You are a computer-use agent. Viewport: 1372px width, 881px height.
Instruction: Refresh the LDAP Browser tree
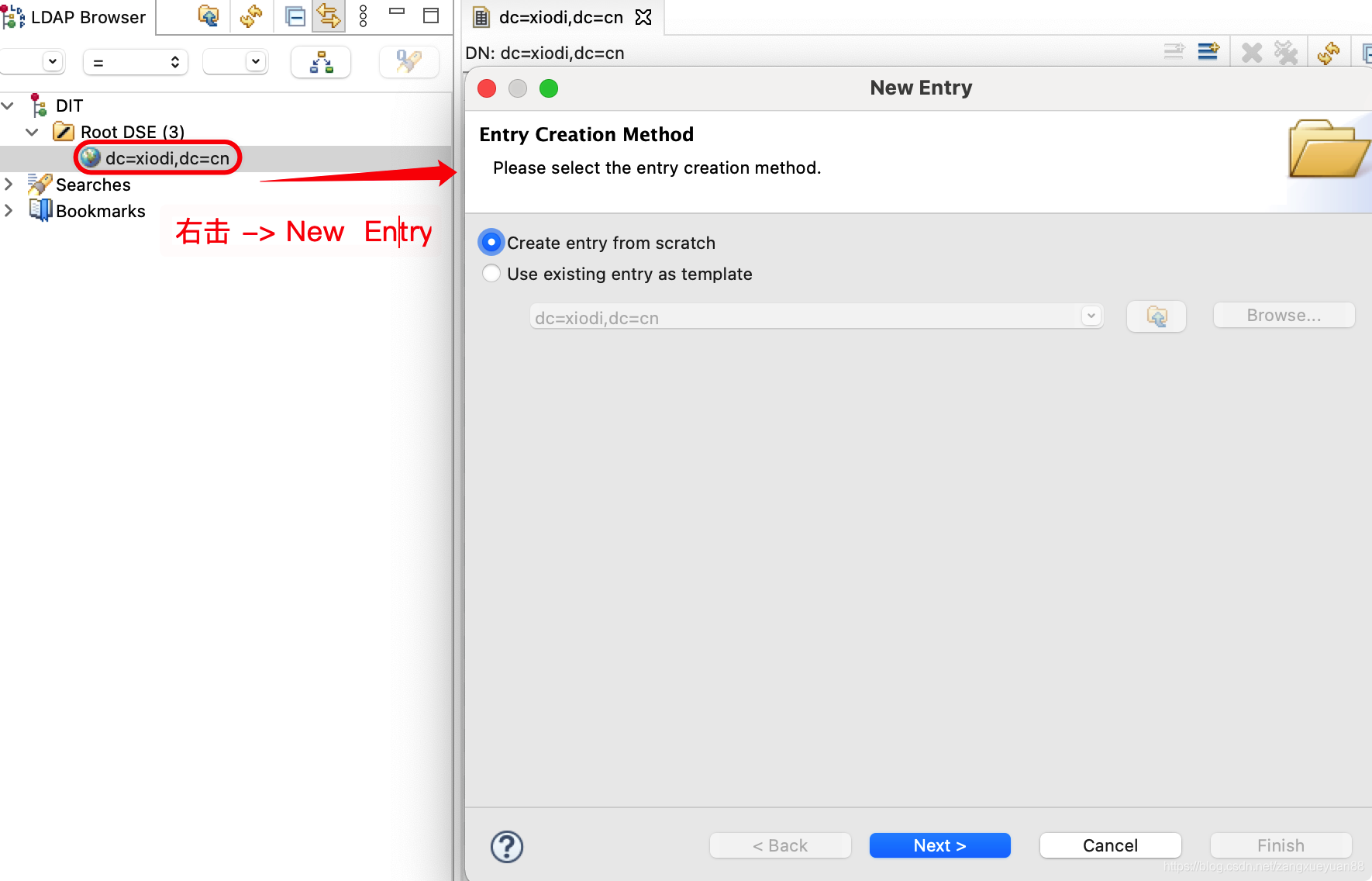tap(251, 16)
